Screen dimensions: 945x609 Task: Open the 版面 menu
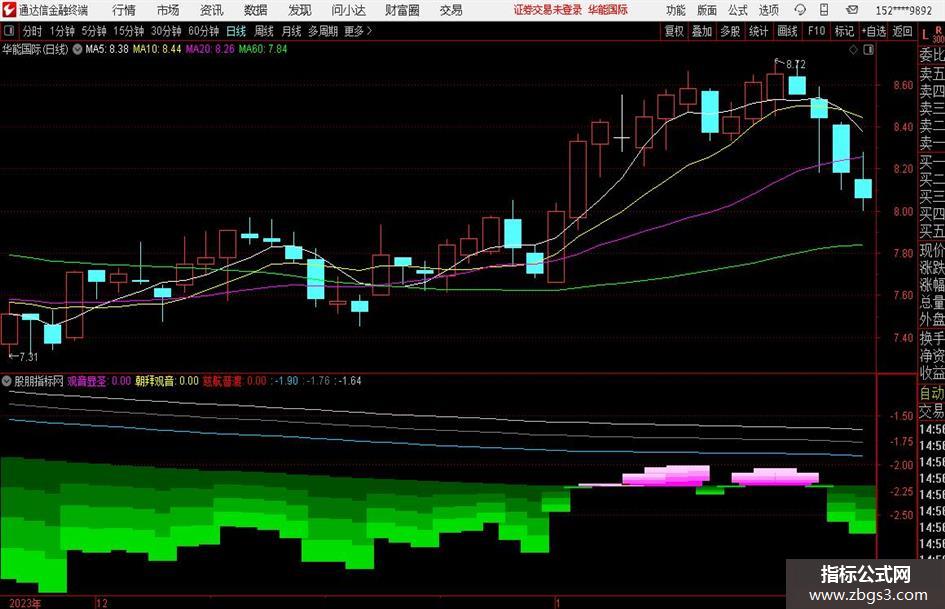(707, 10)
